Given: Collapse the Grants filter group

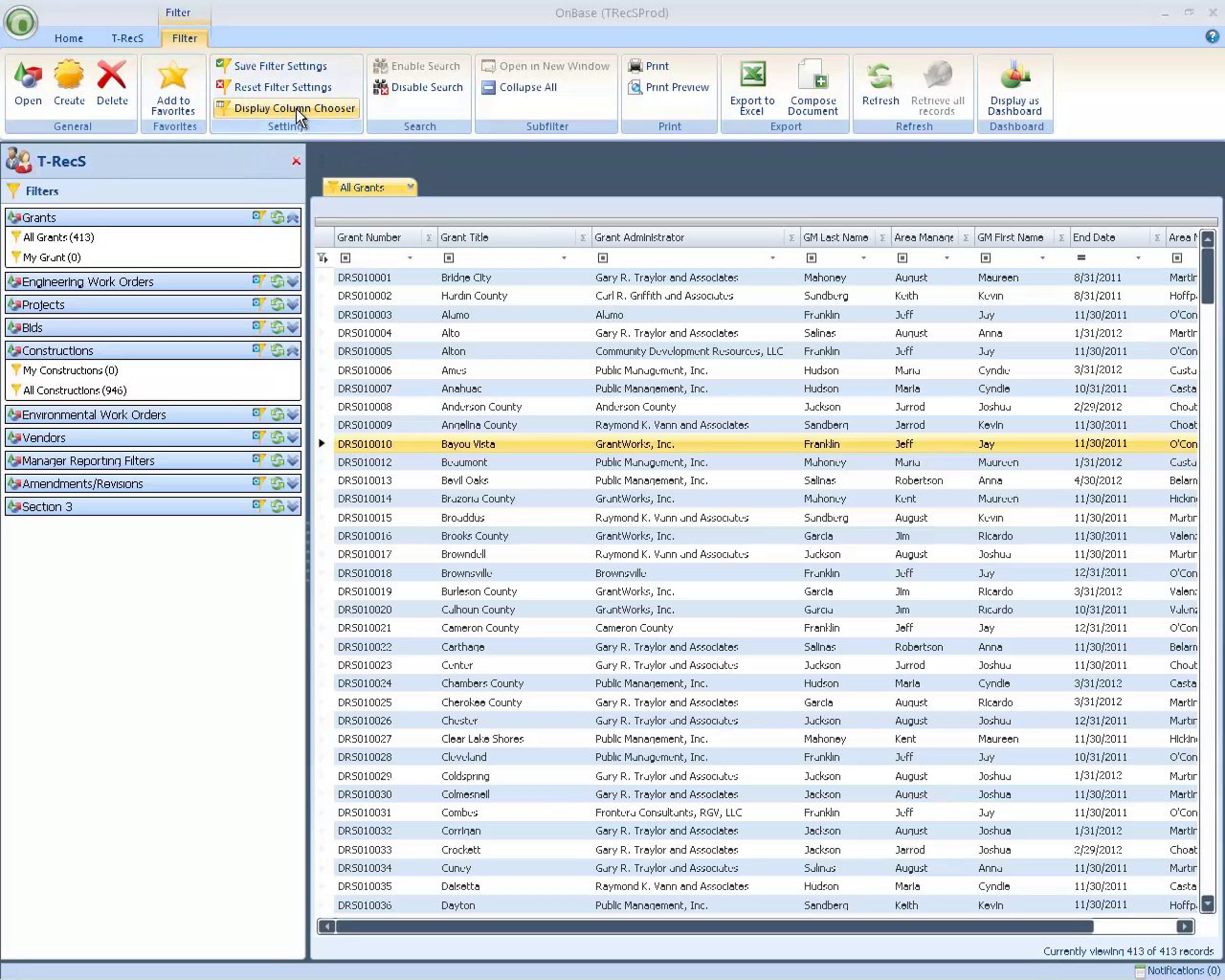Looking at the screenshot, I should 293,217.
